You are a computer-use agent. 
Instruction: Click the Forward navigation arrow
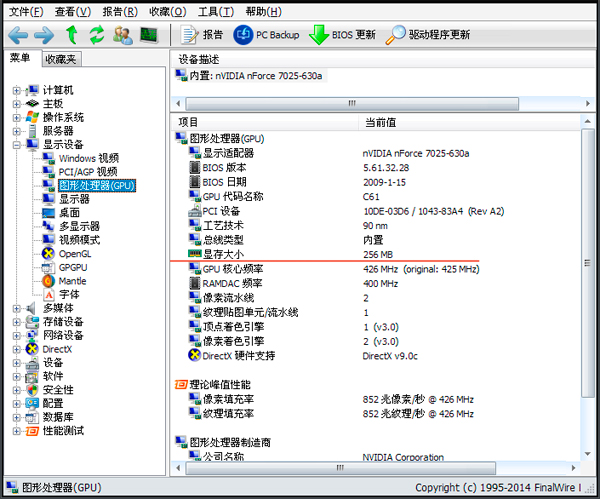[x=44, y=35]
